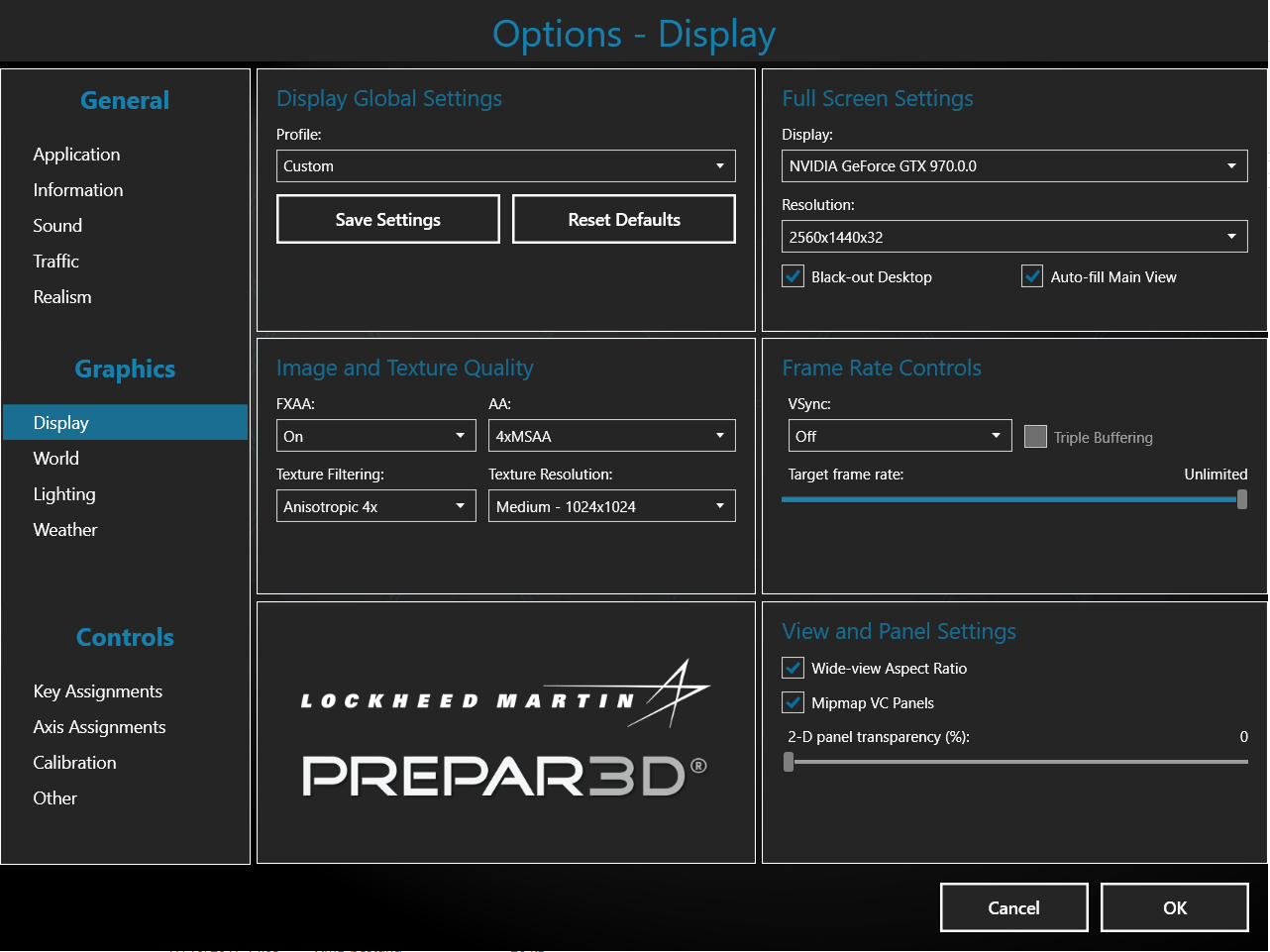Open the FXAA dropdown

[376, 436]
